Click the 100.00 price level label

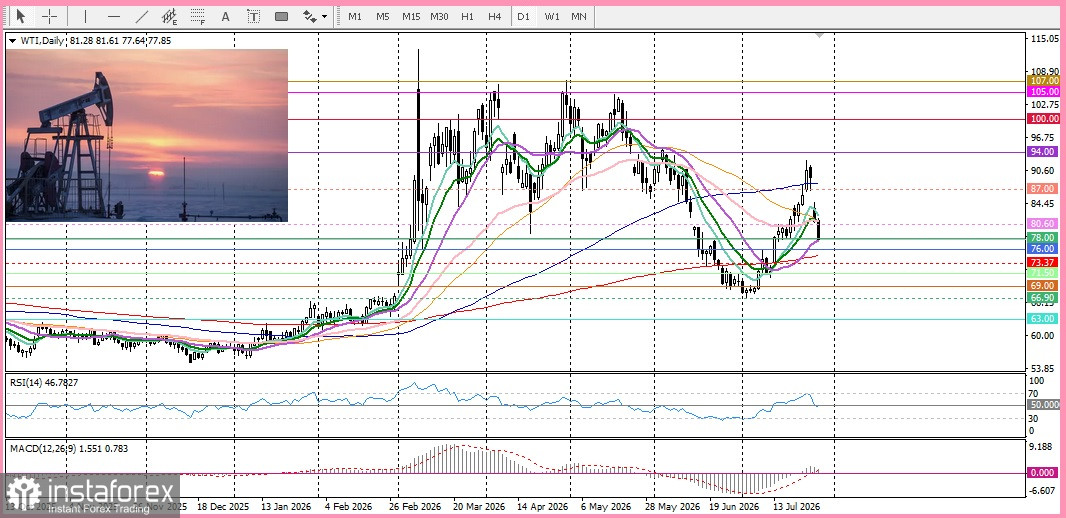click(x=1044, y=119)
